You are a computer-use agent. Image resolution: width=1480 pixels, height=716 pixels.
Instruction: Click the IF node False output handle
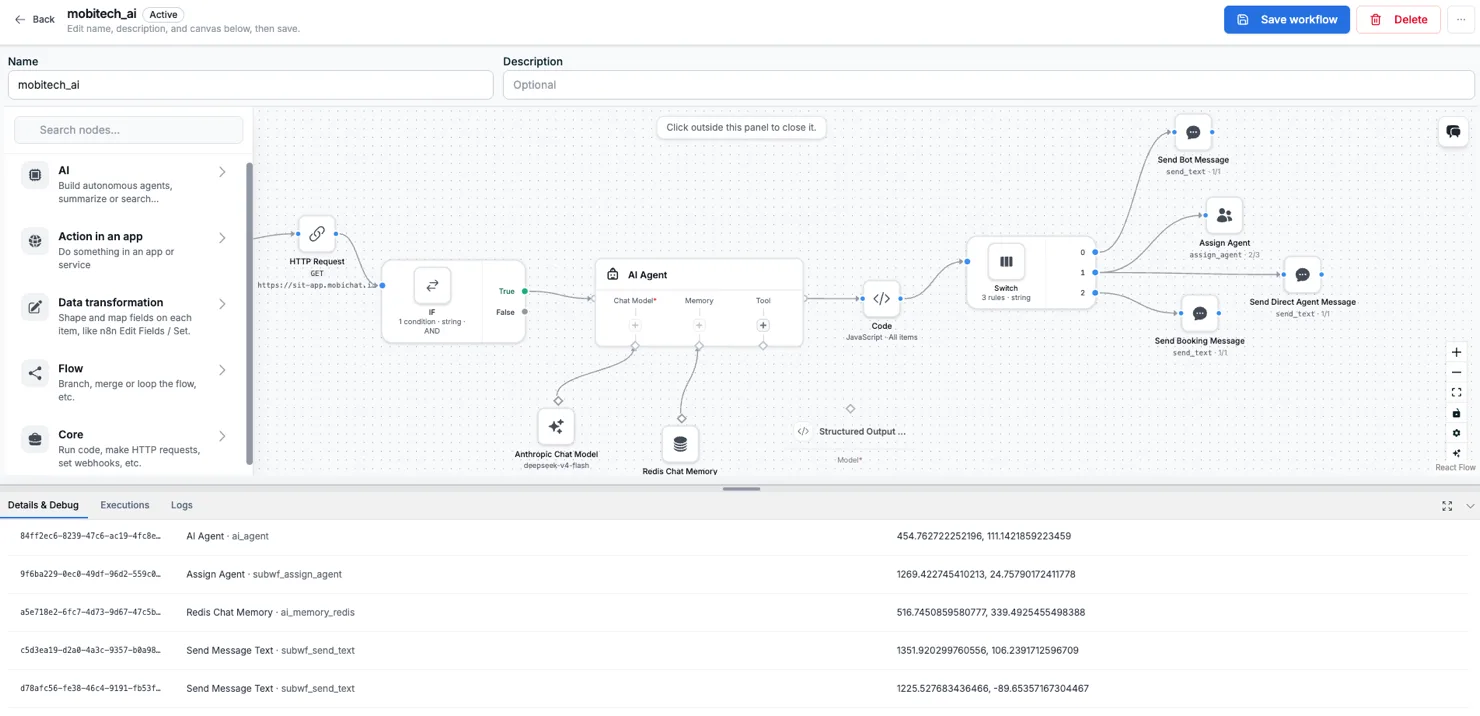tap(525, 312)
